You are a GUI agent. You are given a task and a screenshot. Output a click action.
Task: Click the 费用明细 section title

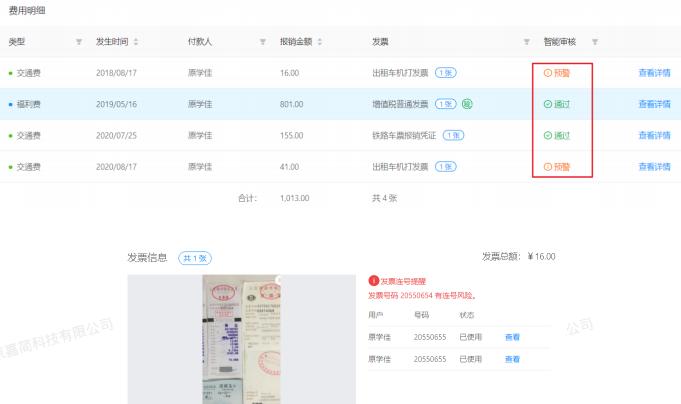click(27, 10)
